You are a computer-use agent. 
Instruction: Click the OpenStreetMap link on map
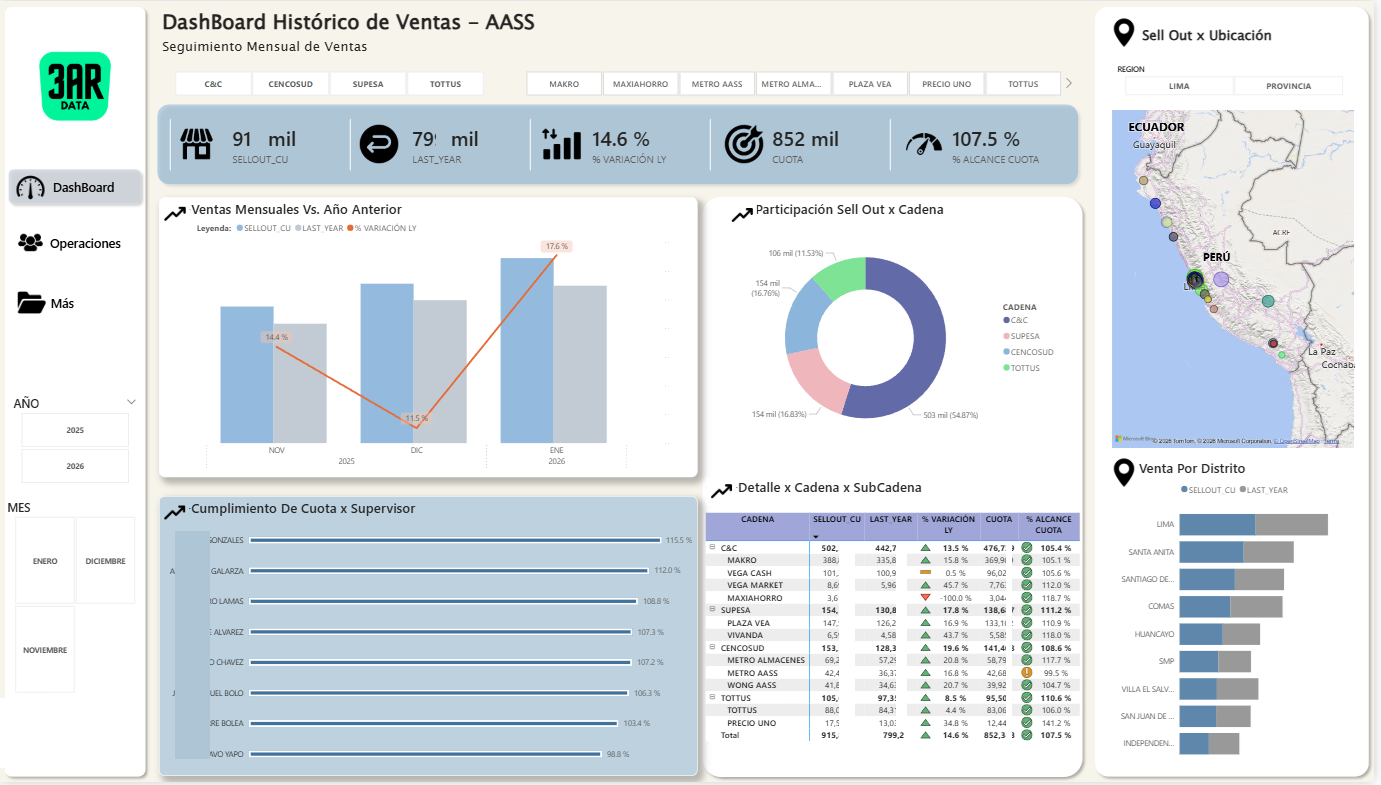[1298, 441]
